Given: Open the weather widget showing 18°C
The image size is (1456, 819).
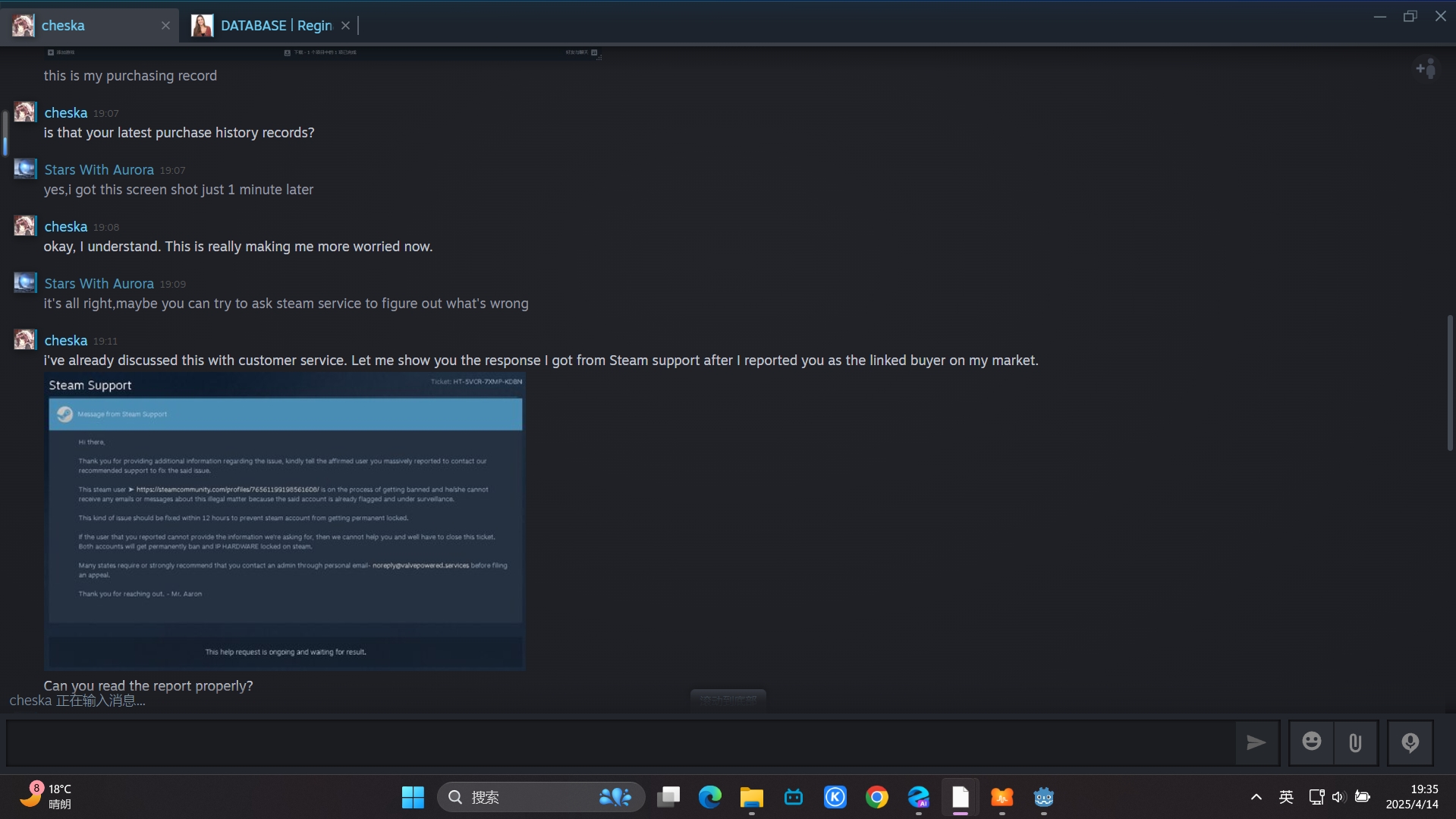Looking at the screenshot, I should tap(46, 797).
